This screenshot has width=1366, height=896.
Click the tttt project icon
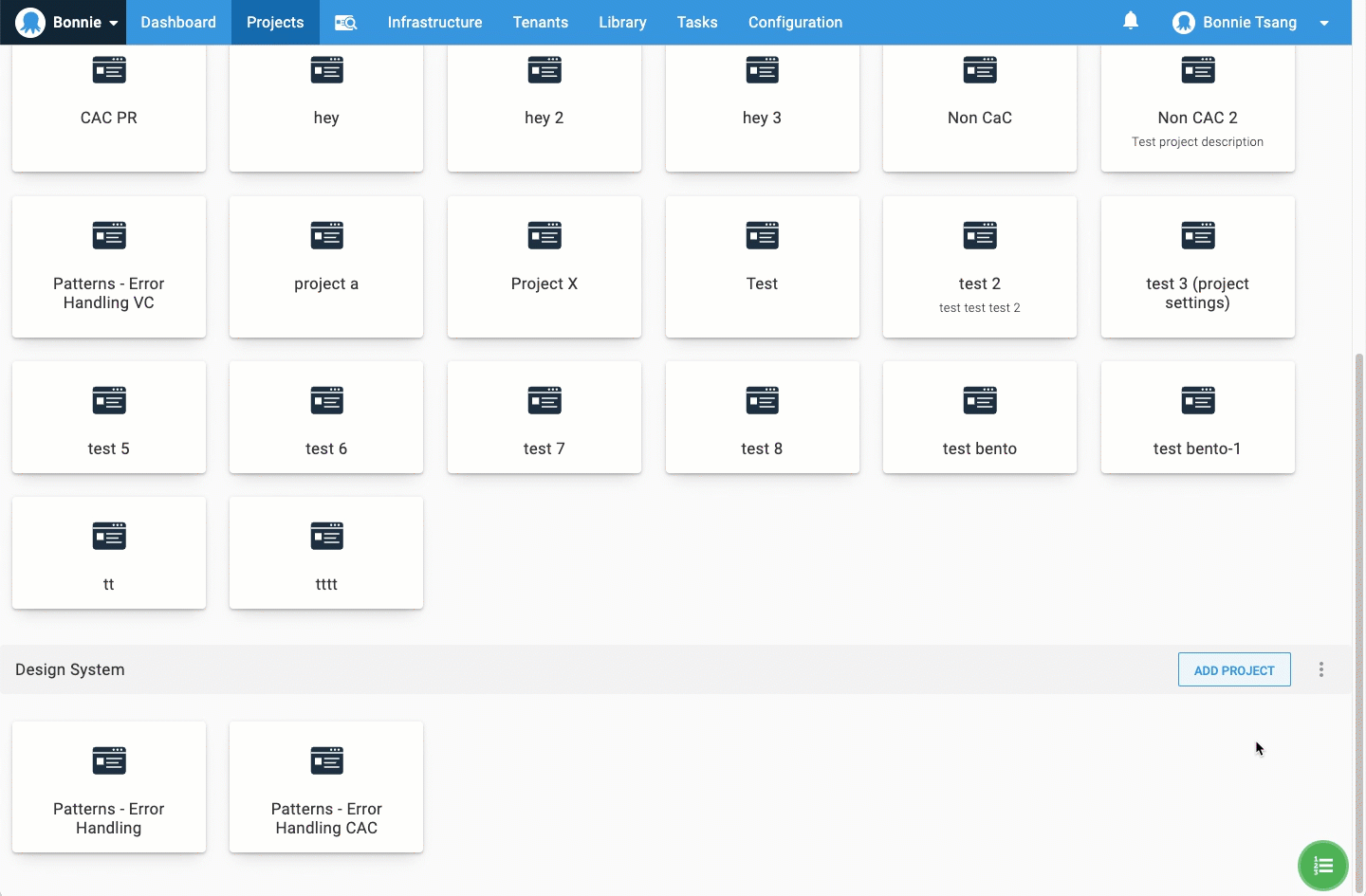326,537
